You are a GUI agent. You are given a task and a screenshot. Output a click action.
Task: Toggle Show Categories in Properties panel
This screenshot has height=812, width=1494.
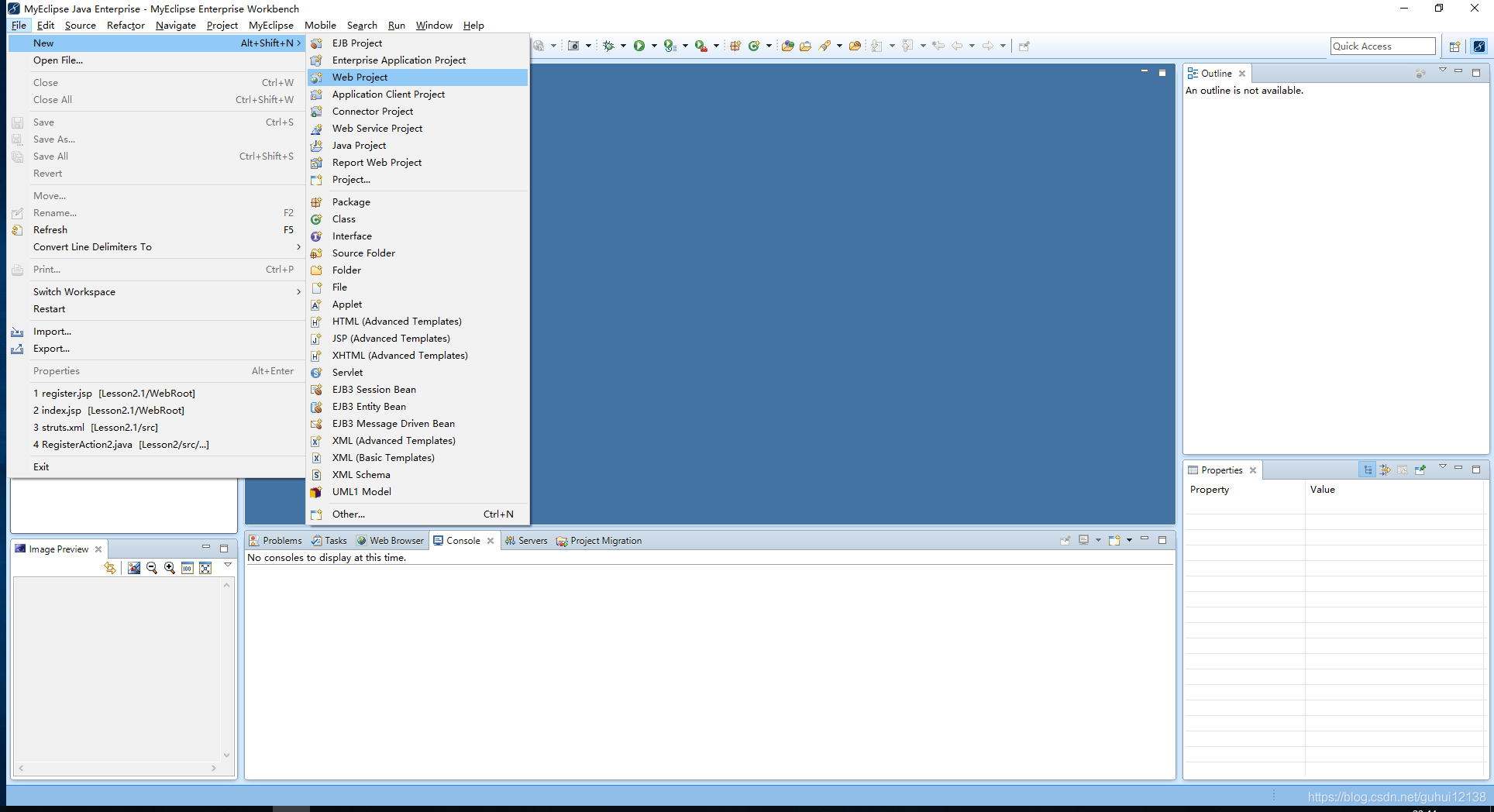coord(1368,470)
